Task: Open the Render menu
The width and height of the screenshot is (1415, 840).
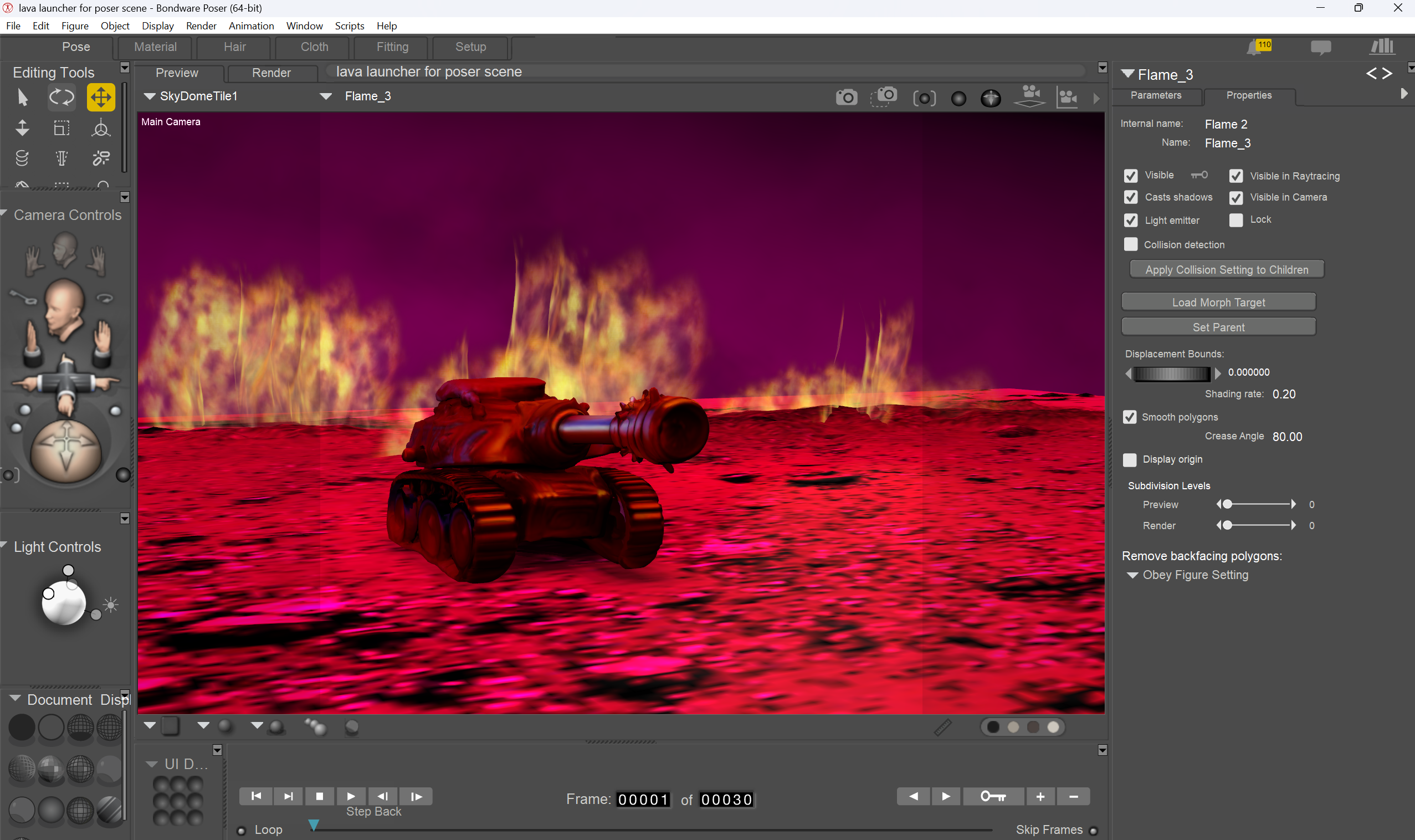Action: (x=201, y=26)
